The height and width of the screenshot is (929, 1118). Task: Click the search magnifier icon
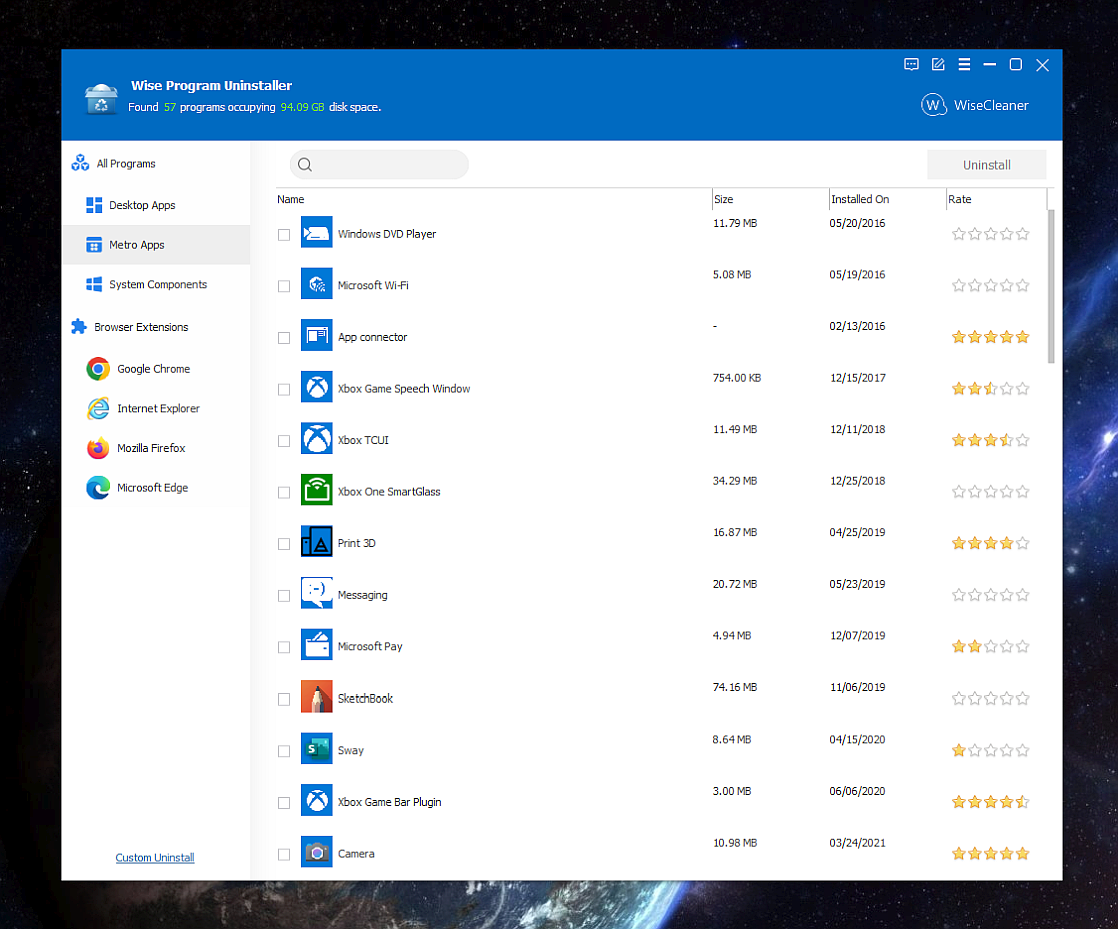(305, 165)
